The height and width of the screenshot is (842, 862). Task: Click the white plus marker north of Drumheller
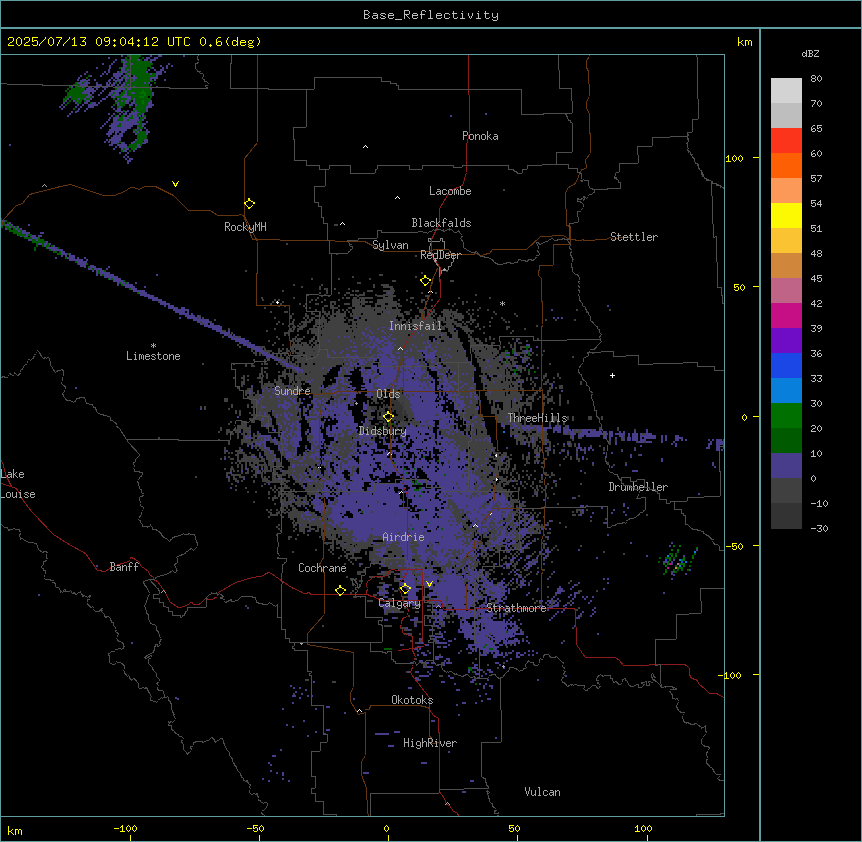(612, 375)
